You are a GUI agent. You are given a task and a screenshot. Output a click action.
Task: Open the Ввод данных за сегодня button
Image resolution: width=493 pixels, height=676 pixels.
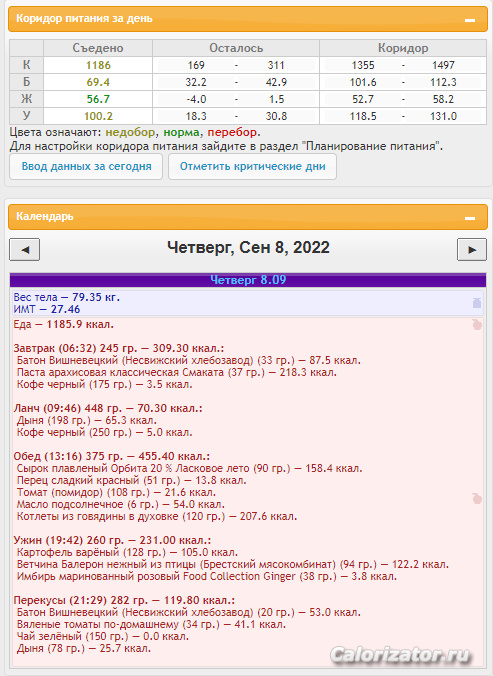[x=86, y=166]
